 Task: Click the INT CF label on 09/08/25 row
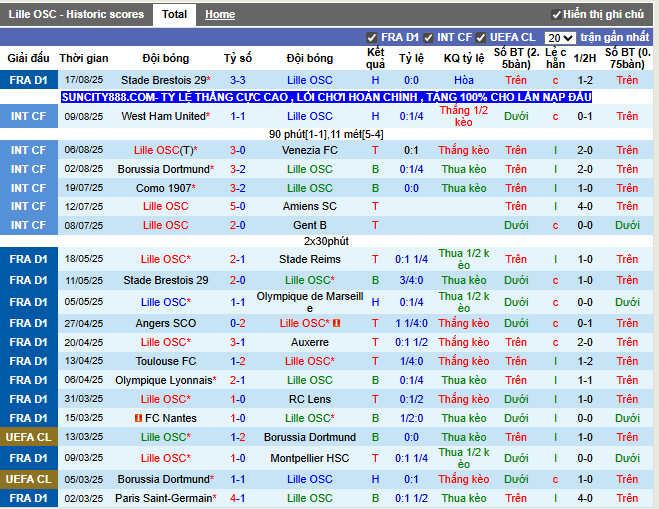tap(29, 116)
